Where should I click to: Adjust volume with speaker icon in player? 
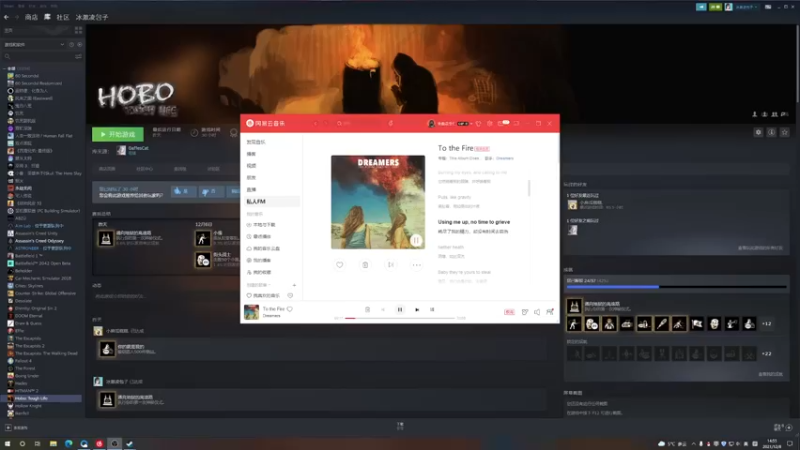tap(537, 312)
